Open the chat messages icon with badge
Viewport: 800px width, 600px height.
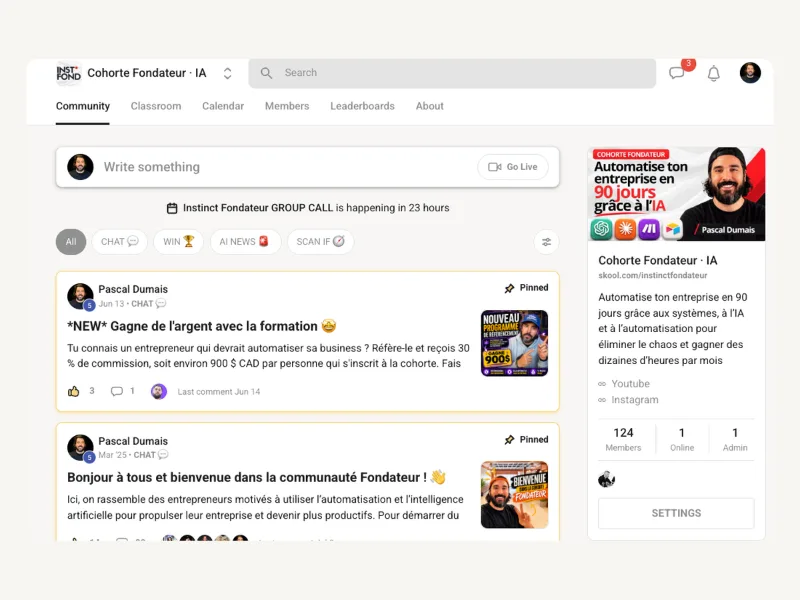[678, 72]
